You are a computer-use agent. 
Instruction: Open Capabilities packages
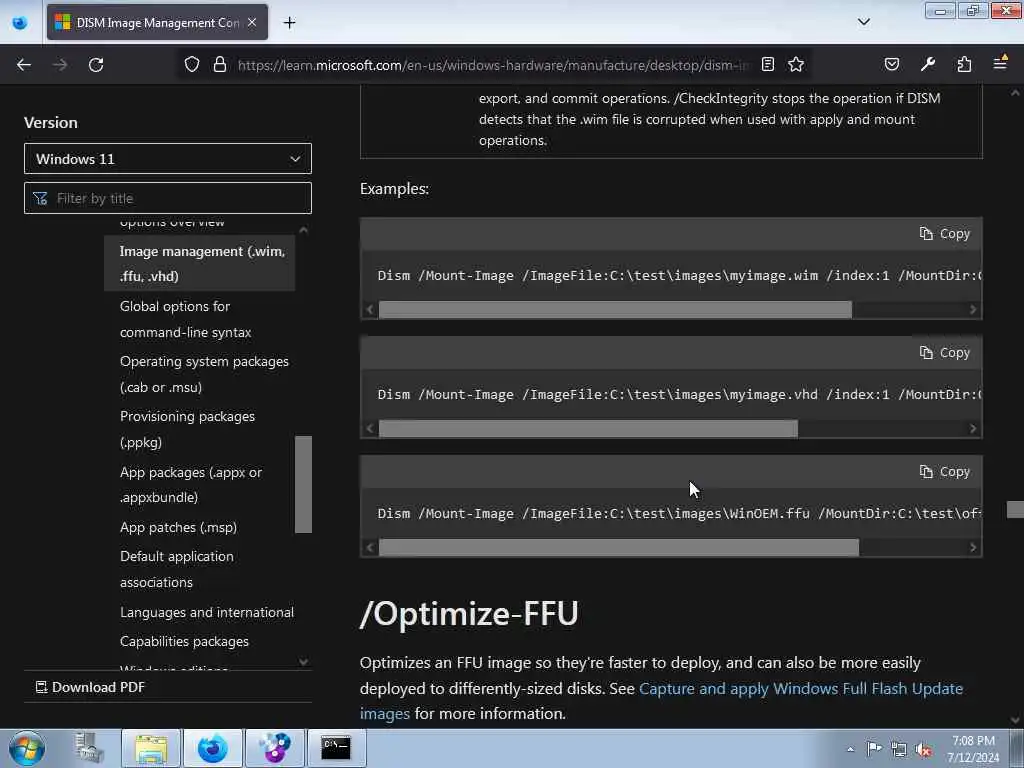(x=184, y=641)
